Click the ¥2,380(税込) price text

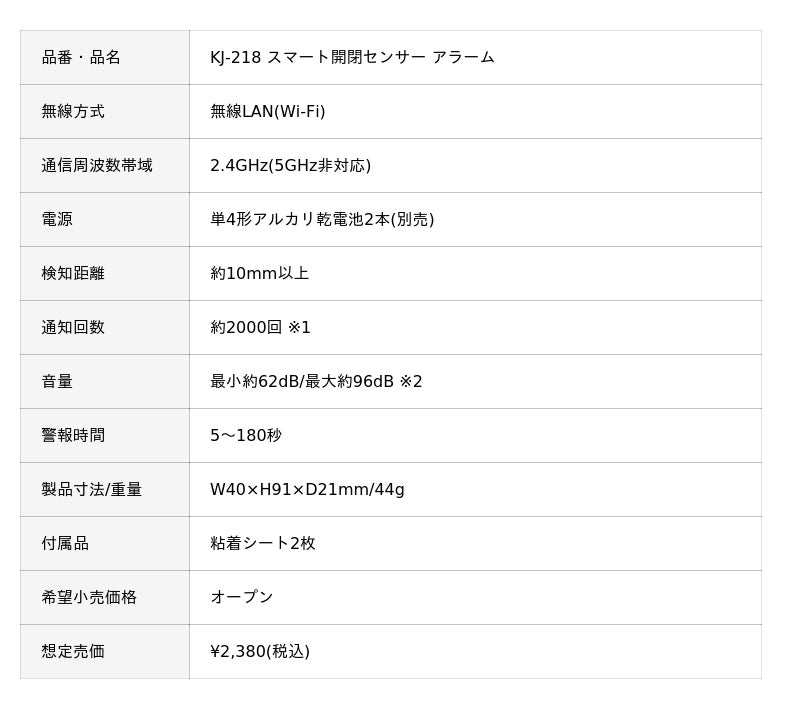260,652
